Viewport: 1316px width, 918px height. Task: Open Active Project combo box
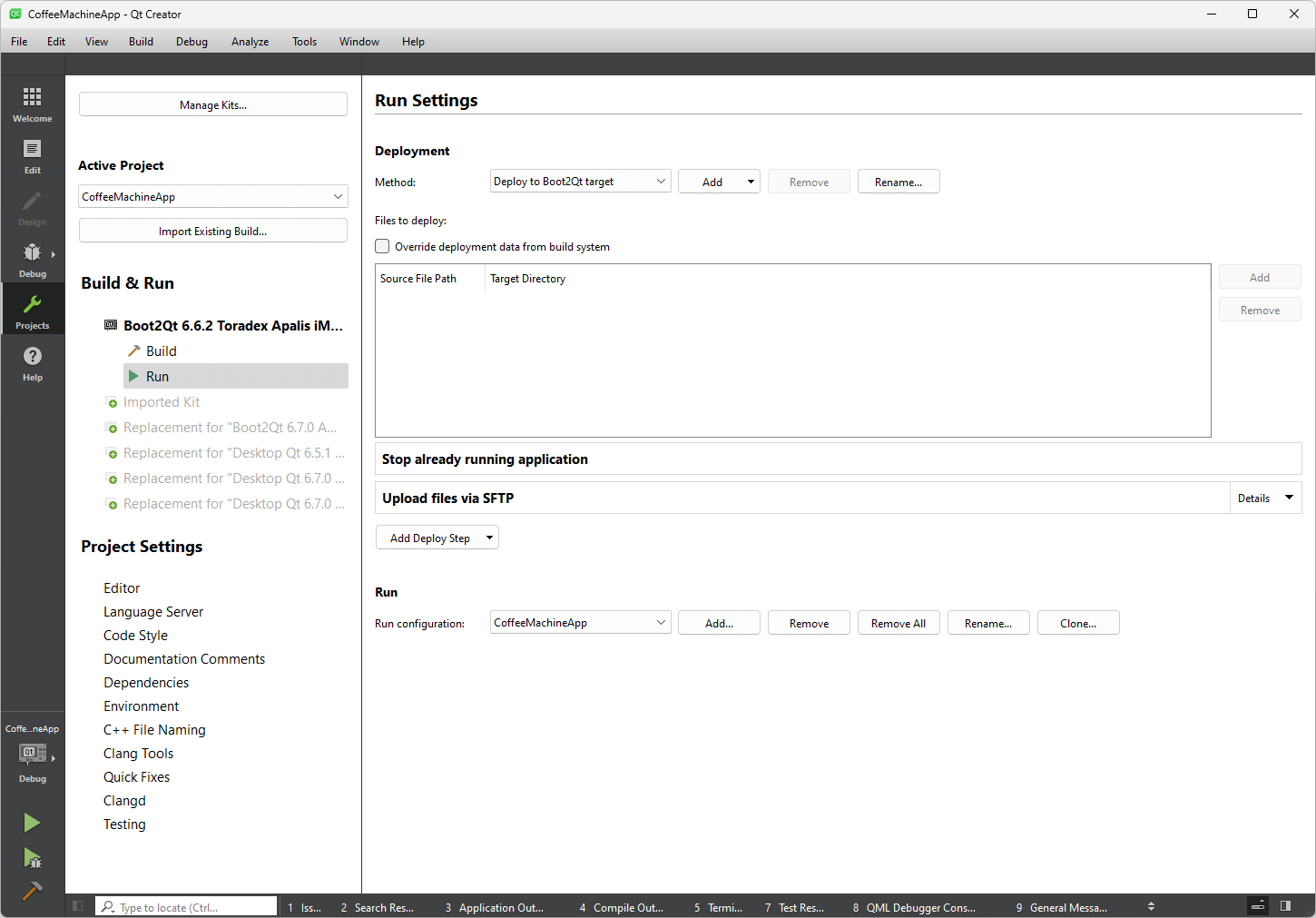pos(213,197)
